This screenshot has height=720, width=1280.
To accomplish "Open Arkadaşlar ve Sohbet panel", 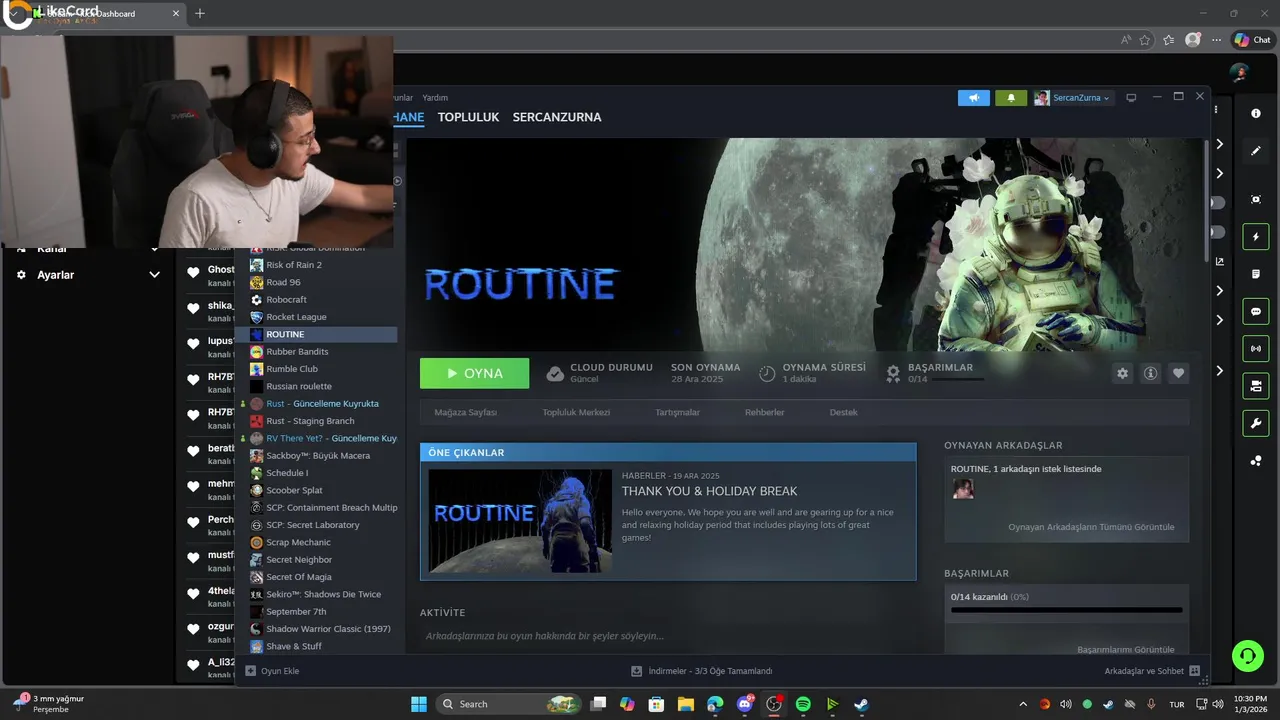I will [x=1152, y=671].
